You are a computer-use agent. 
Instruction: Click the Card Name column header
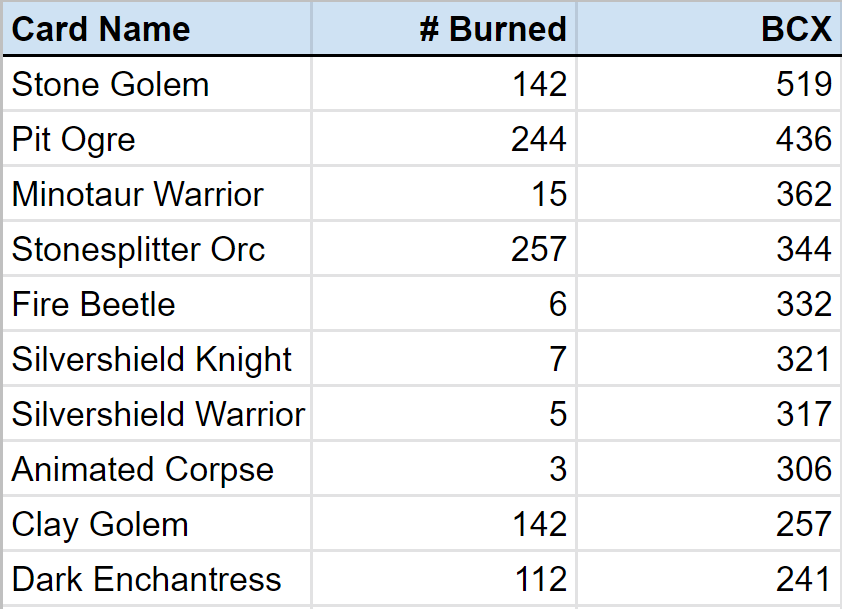(x=100, y=29)
